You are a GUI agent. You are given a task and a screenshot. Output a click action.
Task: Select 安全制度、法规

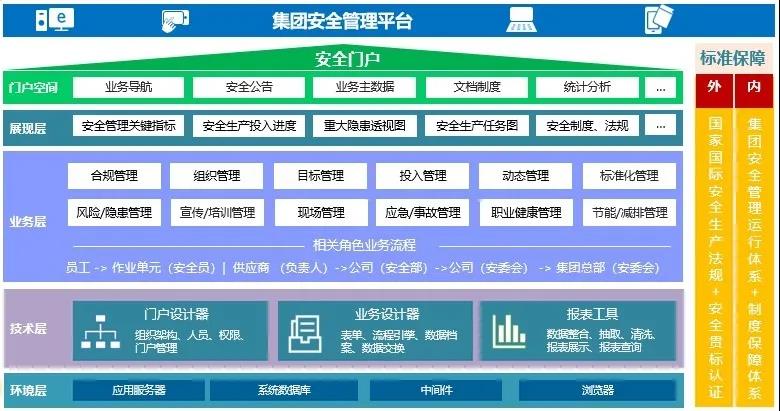pyautogui.click(x=587, y=125)
